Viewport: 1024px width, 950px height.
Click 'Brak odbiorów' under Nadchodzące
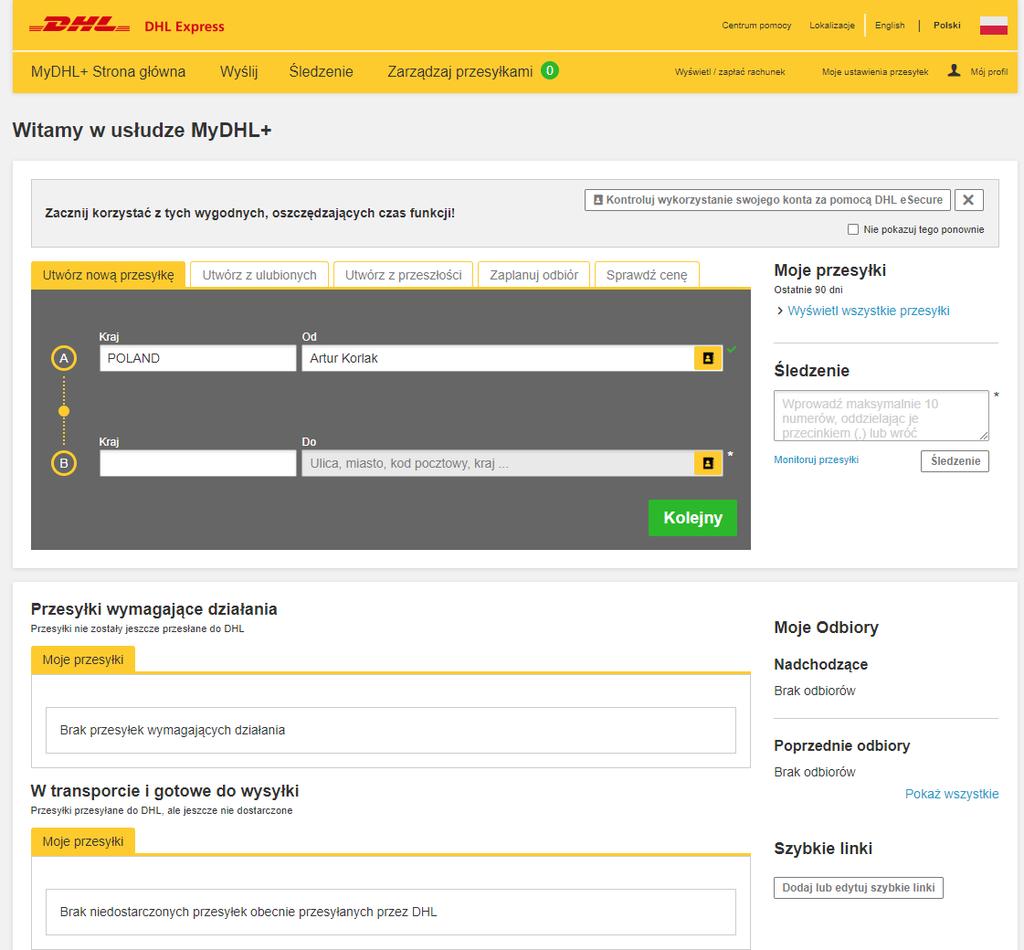point(814,691)
